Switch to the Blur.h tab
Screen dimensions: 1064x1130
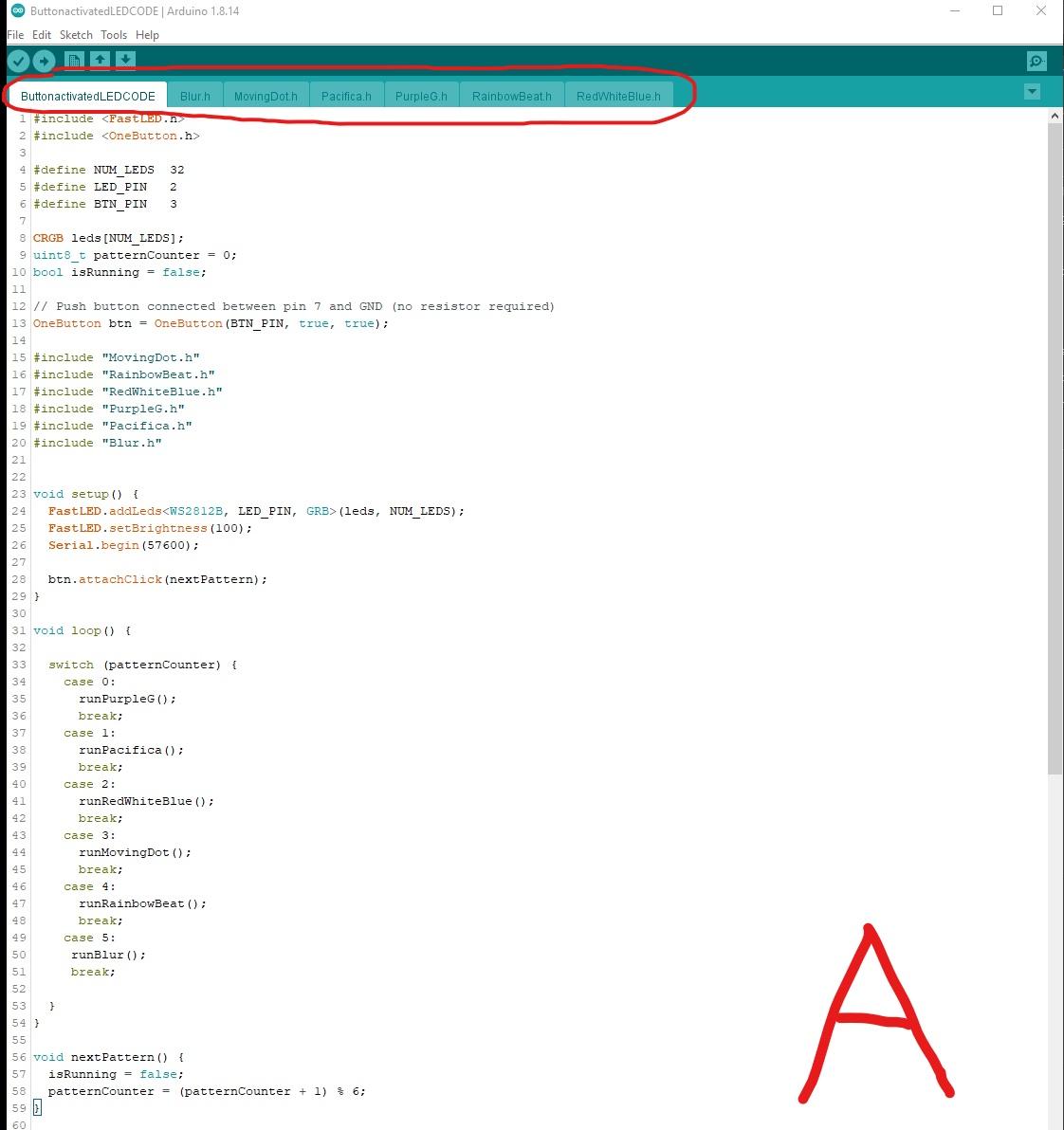195,96
